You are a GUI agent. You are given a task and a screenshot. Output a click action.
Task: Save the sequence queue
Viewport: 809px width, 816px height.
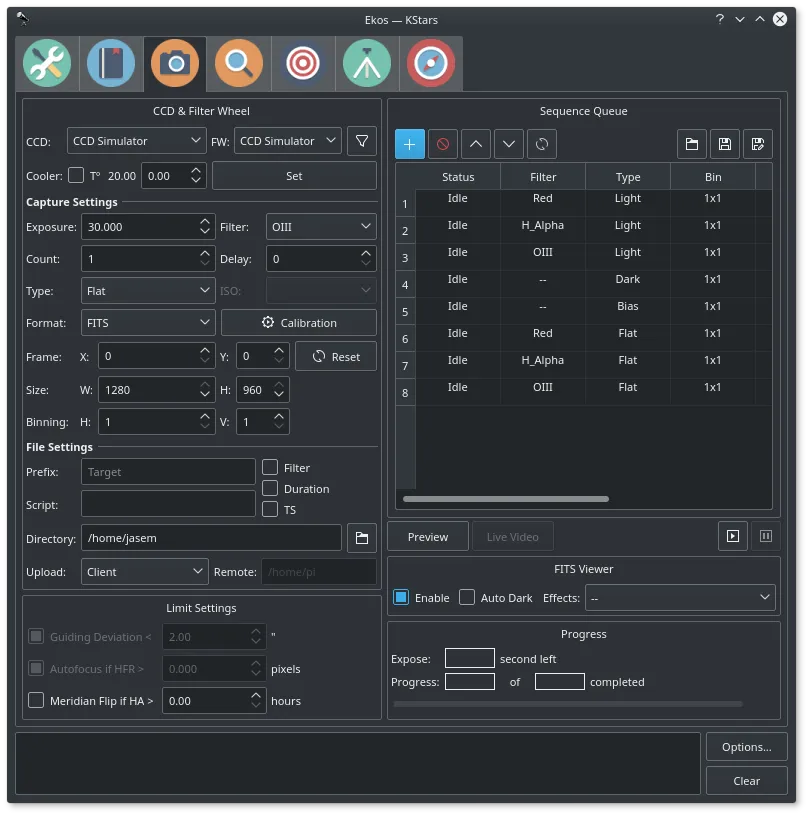pyautogui.click(x=725, y=144)
